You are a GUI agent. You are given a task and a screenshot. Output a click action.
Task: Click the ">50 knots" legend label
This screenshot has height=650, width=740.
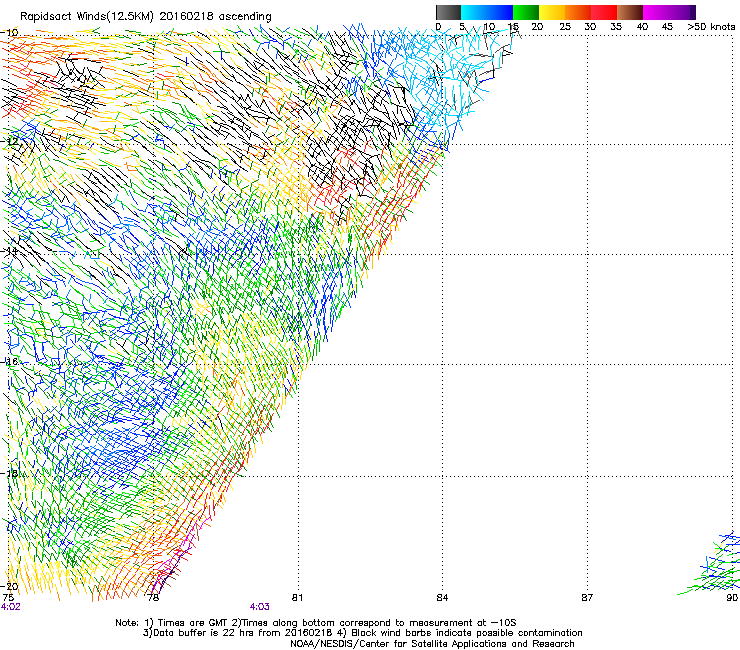coord(711,27)
